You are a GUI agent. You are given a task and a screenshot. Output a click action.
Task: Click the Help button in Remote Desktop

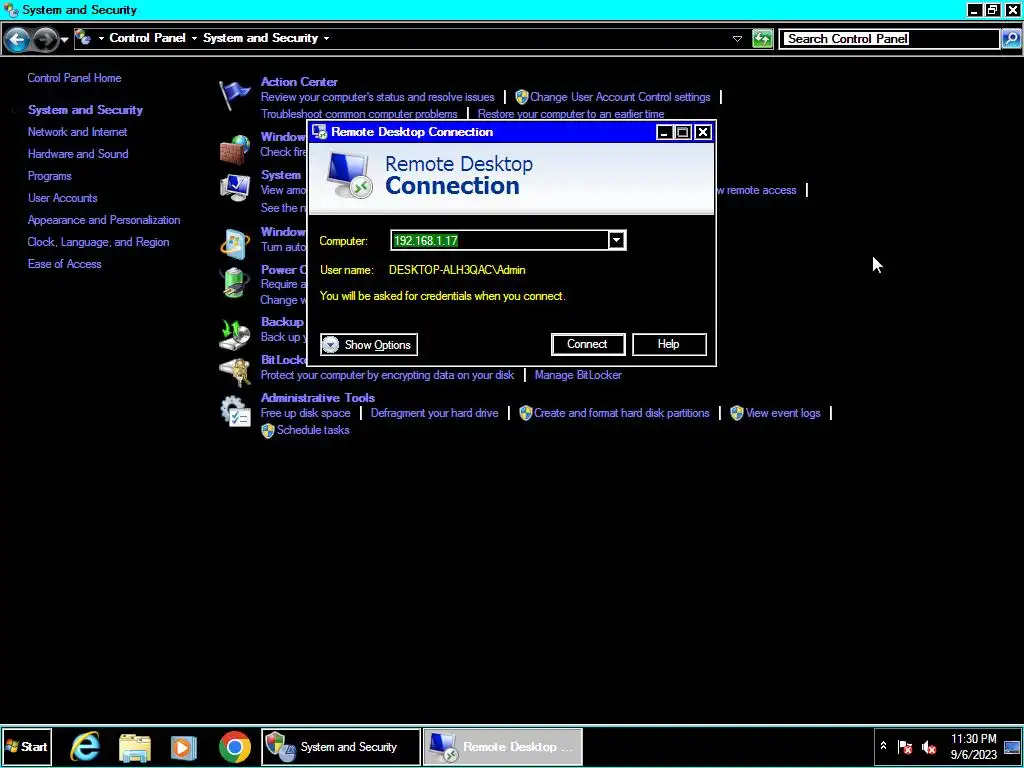[x=669, y=344]
